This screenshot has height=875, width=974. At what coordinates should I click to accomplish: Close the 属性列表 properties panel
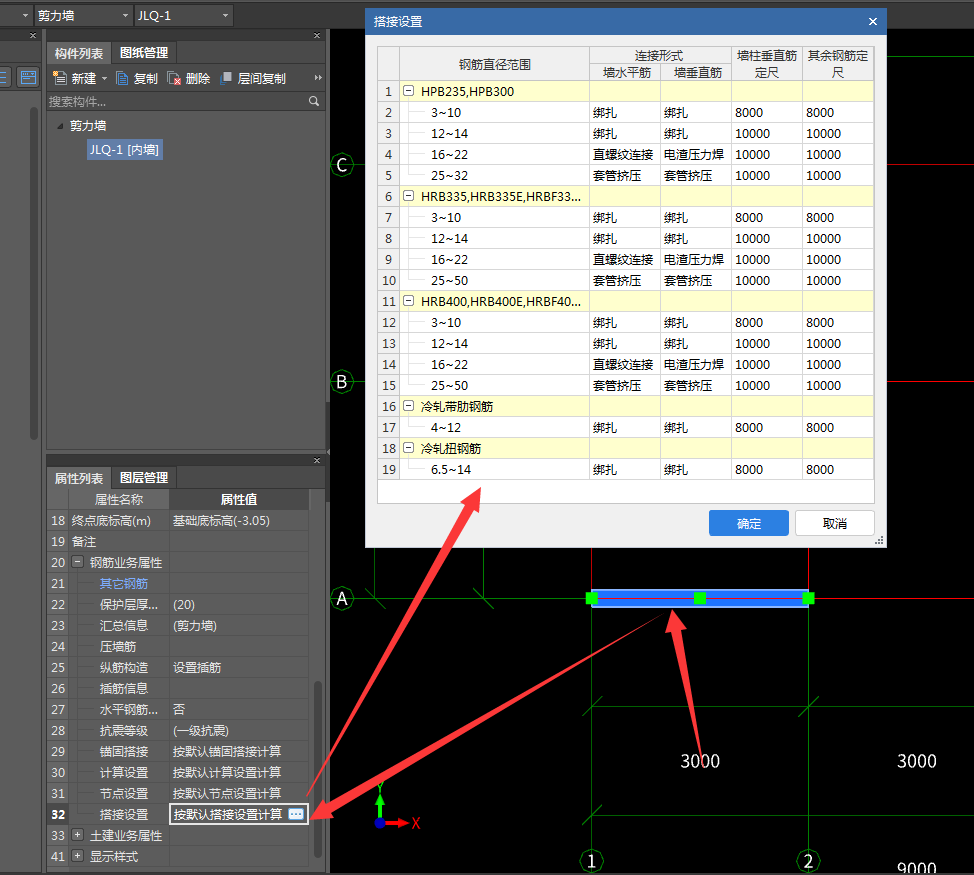point(317,460)
